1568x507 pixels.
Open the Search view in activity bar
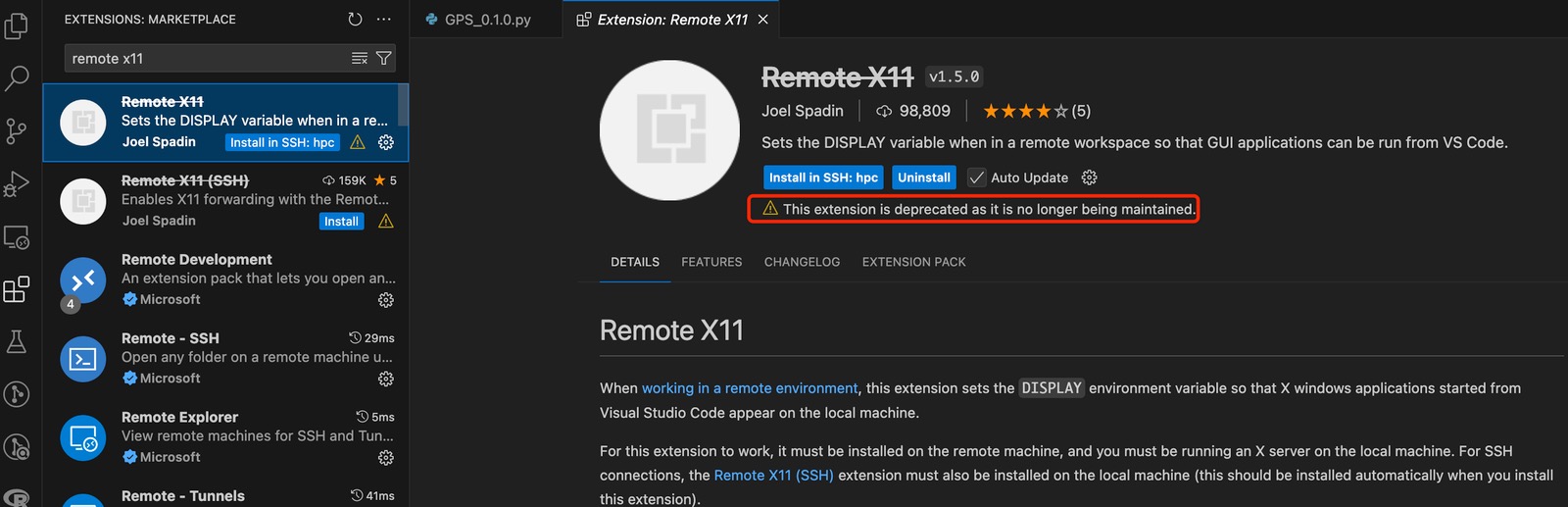[17, 77]
